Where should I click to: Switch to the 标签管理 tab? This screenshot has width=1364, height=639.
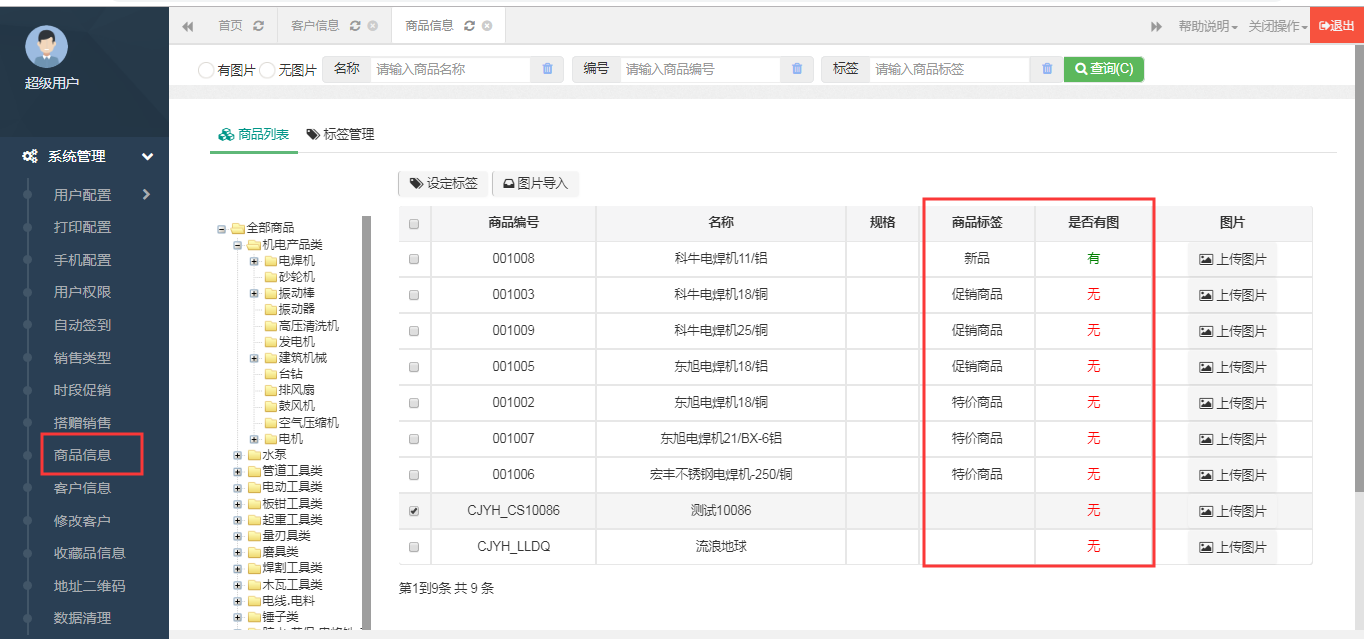(x=340, y=134)
